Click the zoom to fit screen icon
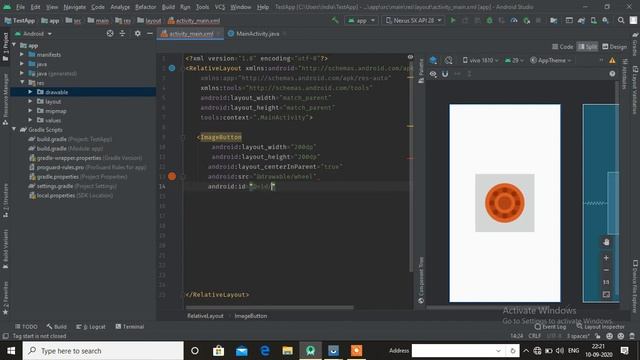Screen dimensions: 640x360 pos(606,294)
